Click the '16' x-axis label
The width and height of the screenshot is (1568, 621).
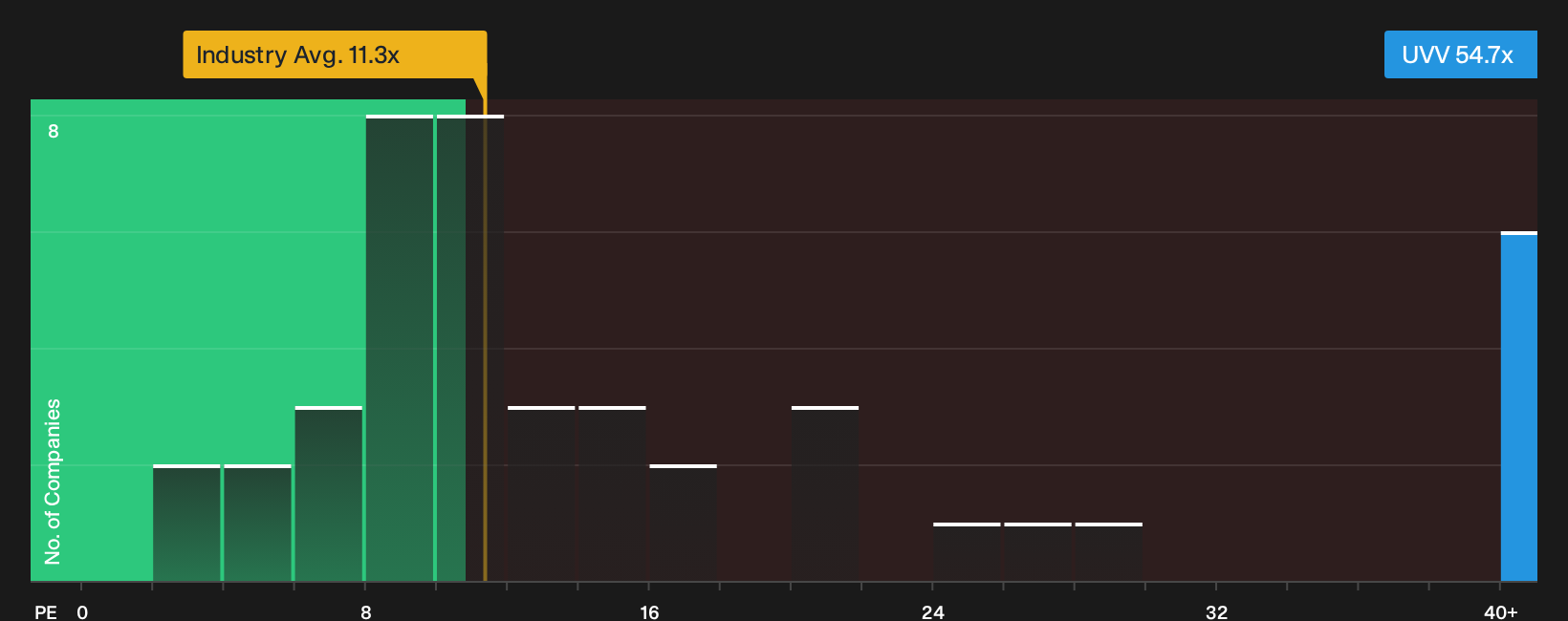(649, 612)
